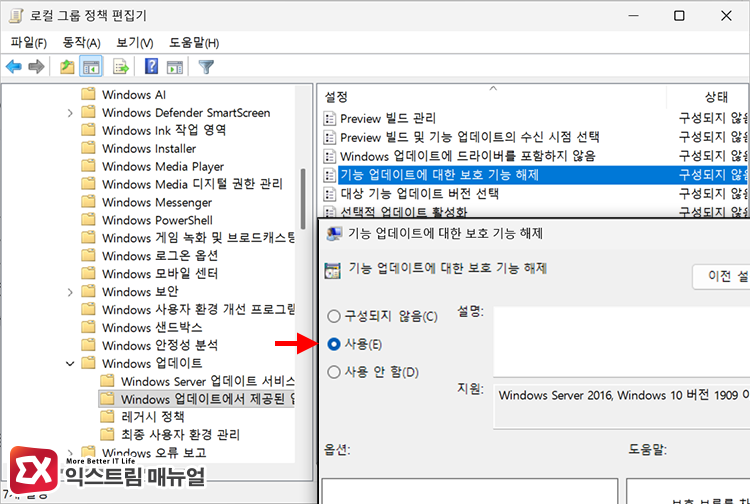Close the 로컬 그룹 정책 편집기 window

point(726,16)
